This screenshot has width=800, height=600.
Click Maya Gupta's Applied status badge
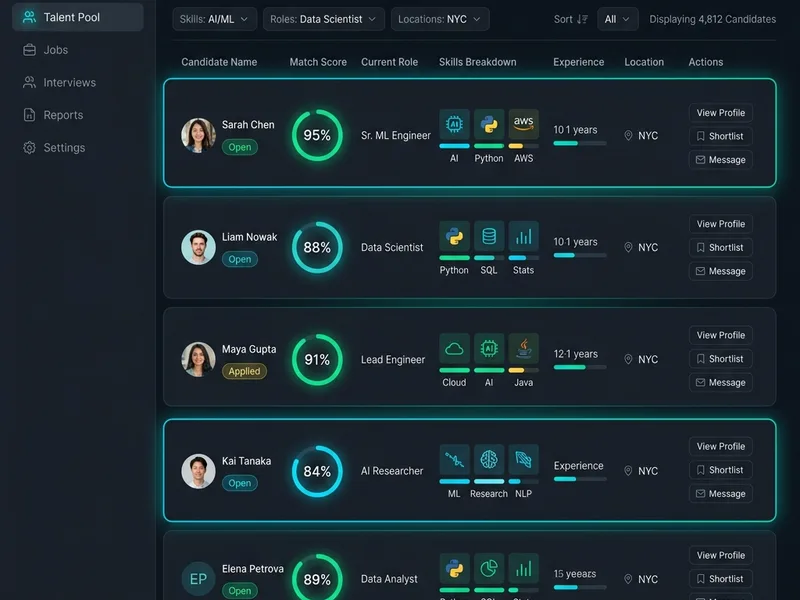pos(244,371)
